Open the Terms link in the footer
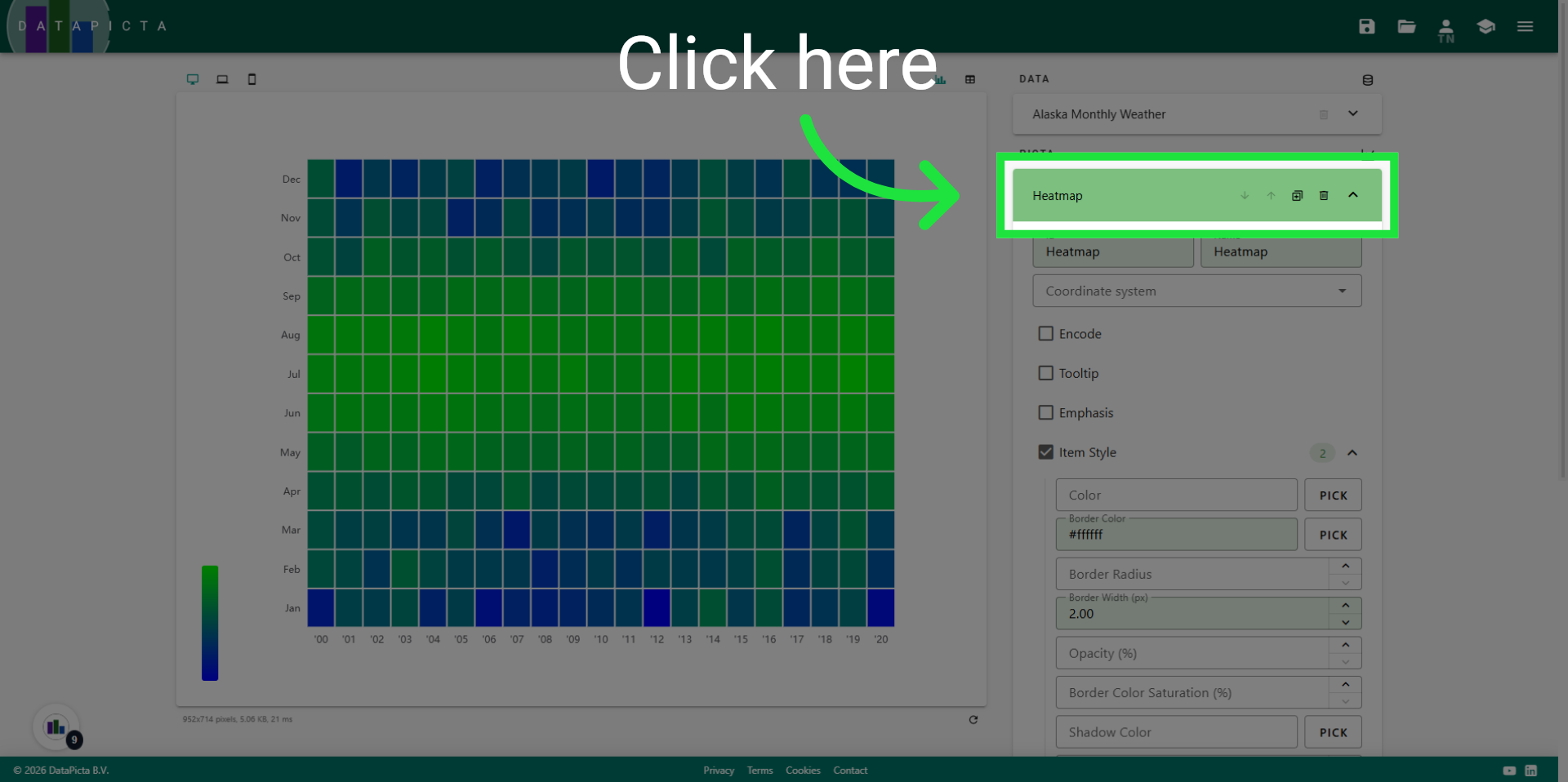This screenshot has width=1568, height=782. coord(759,770)
